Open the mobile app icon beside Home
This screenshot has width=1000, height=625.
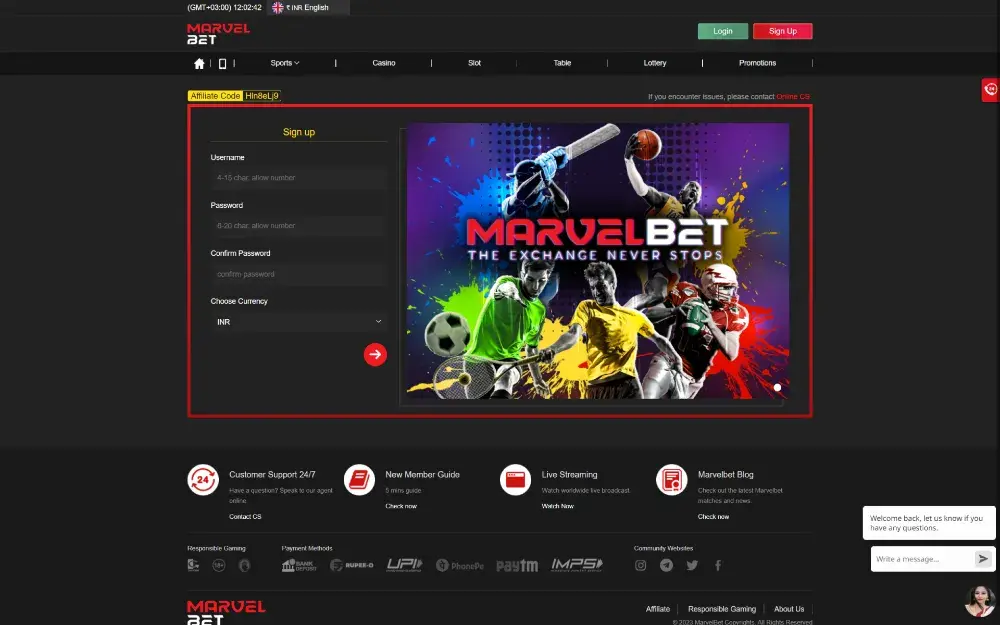tap(223, 62)
